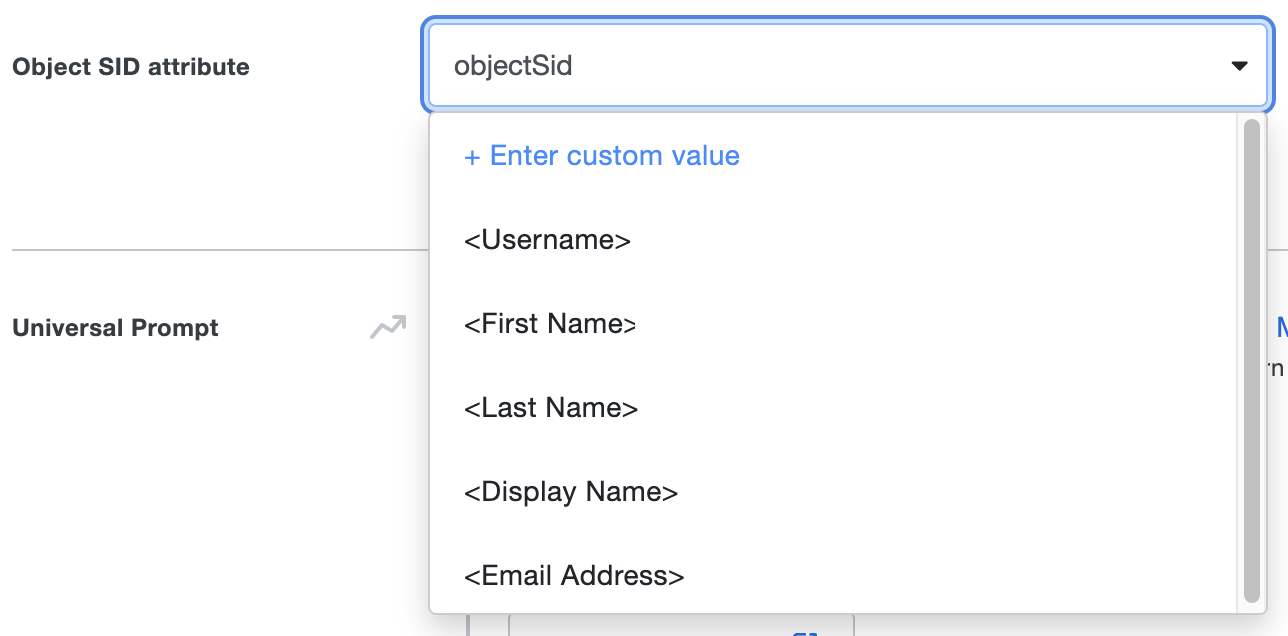
Task: Select the Username option from the dropdown
Action: click(x=547, y=239)
